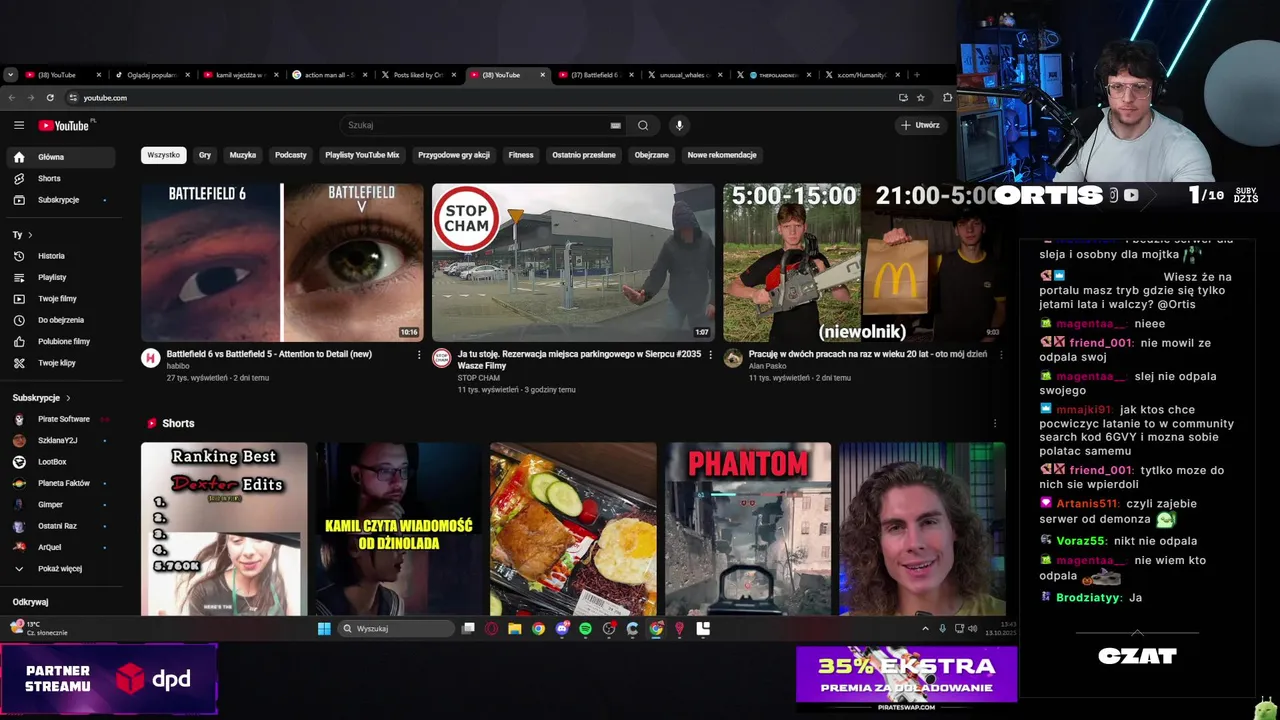This screenshot has width=1280, height=720.
Task: Start voice search with microphone icon
Action: pyautogui.click(x=679, y=125)
